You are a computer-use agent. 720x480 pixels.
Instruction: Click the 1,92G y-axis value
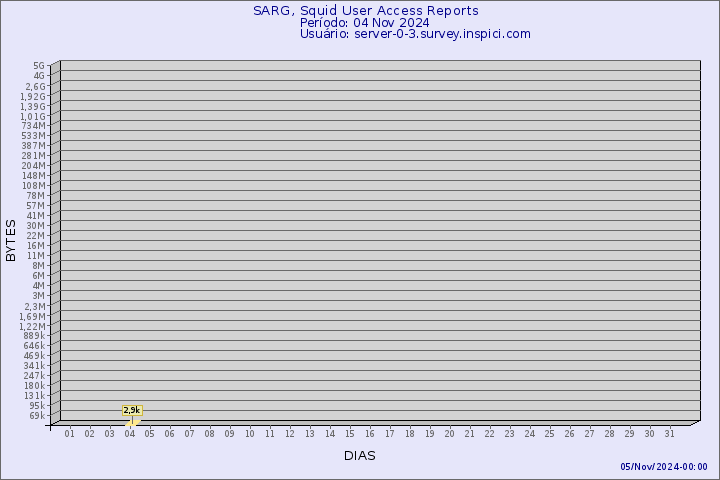pyautogui.click(x=33, y=96)
